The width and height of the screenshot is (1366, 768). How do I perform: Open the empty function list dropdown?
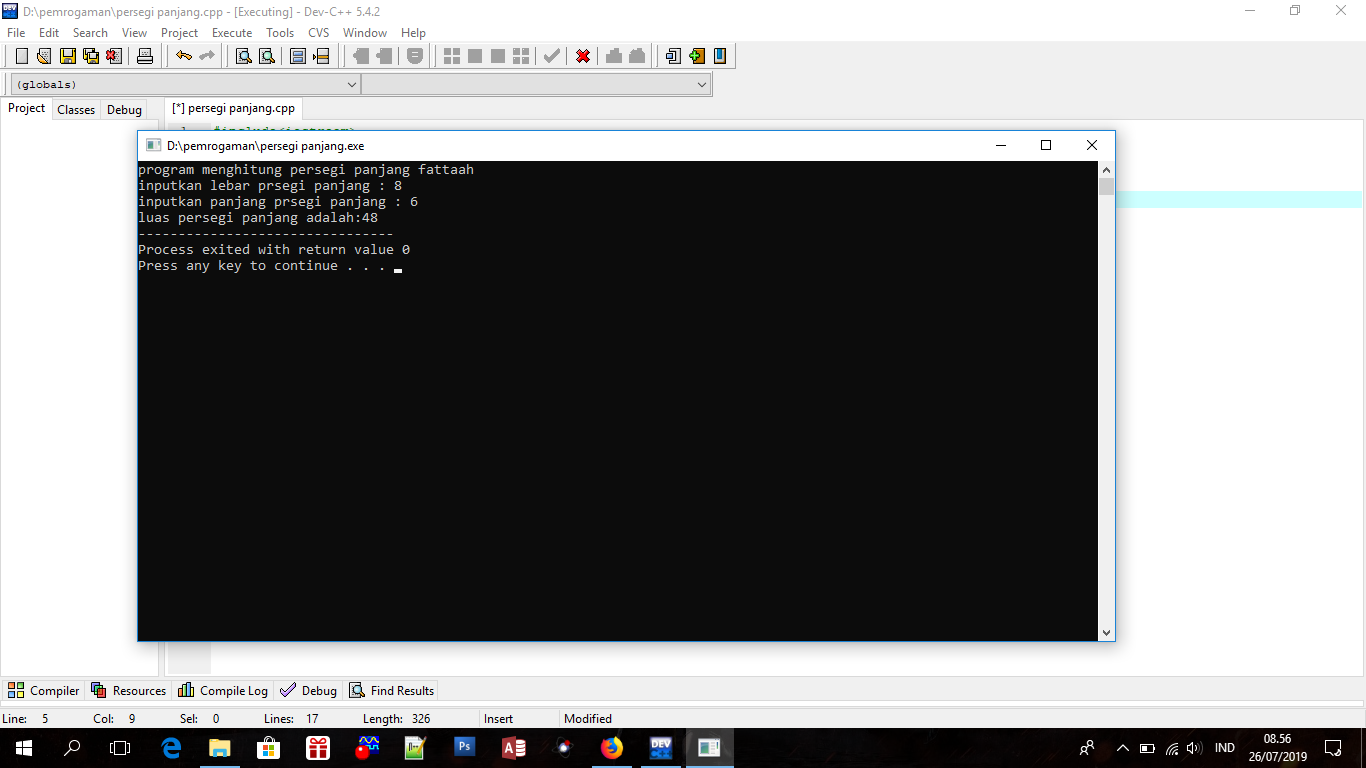coord(701,85)
